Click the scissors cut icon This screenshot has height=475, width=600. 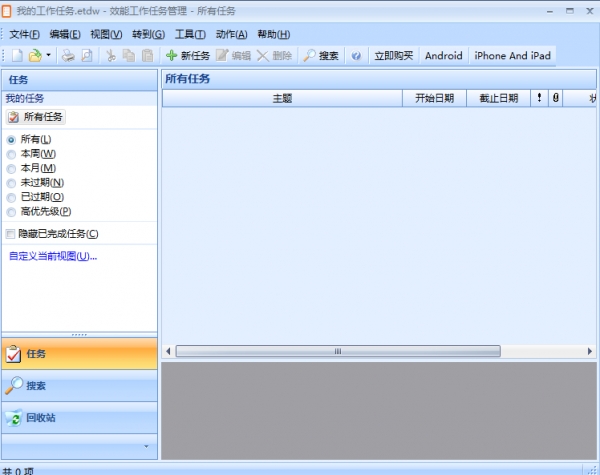click(111, 56)
